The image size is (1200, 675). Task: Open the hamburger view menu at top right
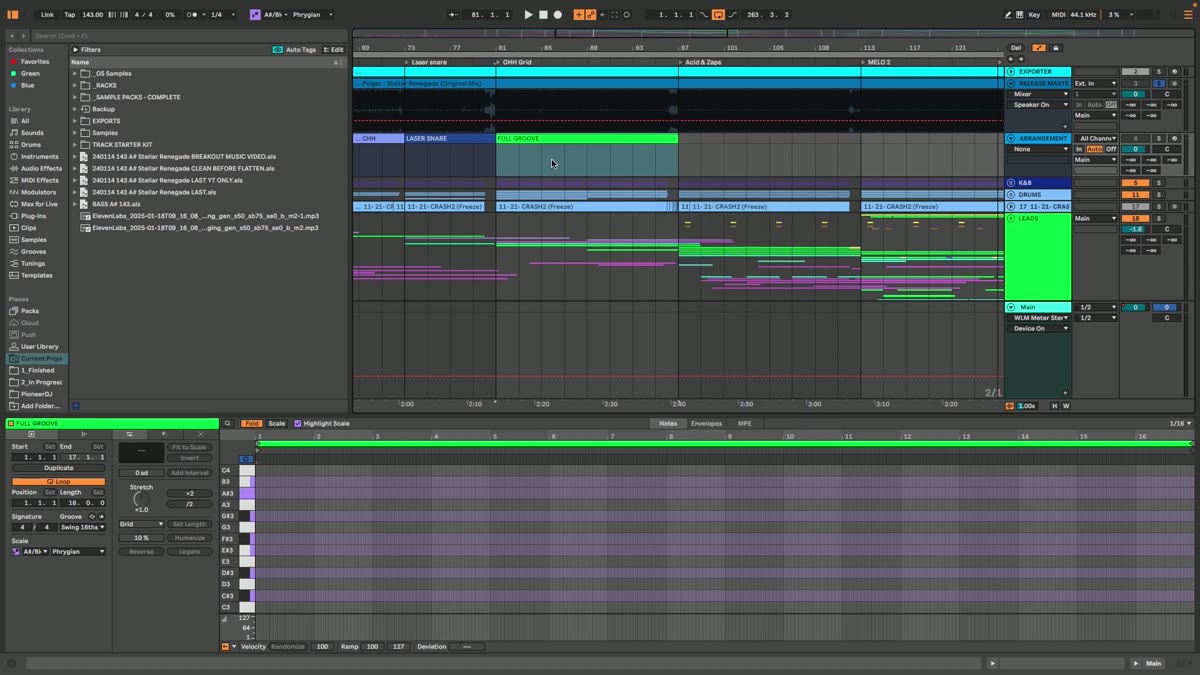(x=1189, y=15)
